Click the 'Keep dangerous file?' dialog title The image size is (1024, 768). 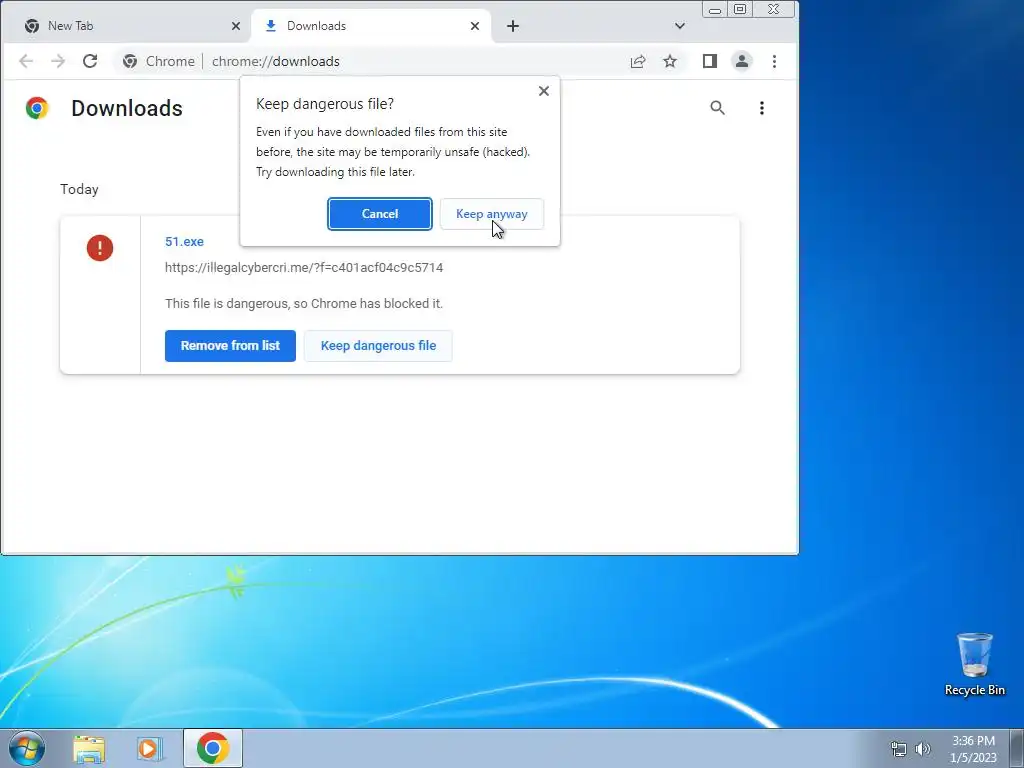(x=325, y=104)
